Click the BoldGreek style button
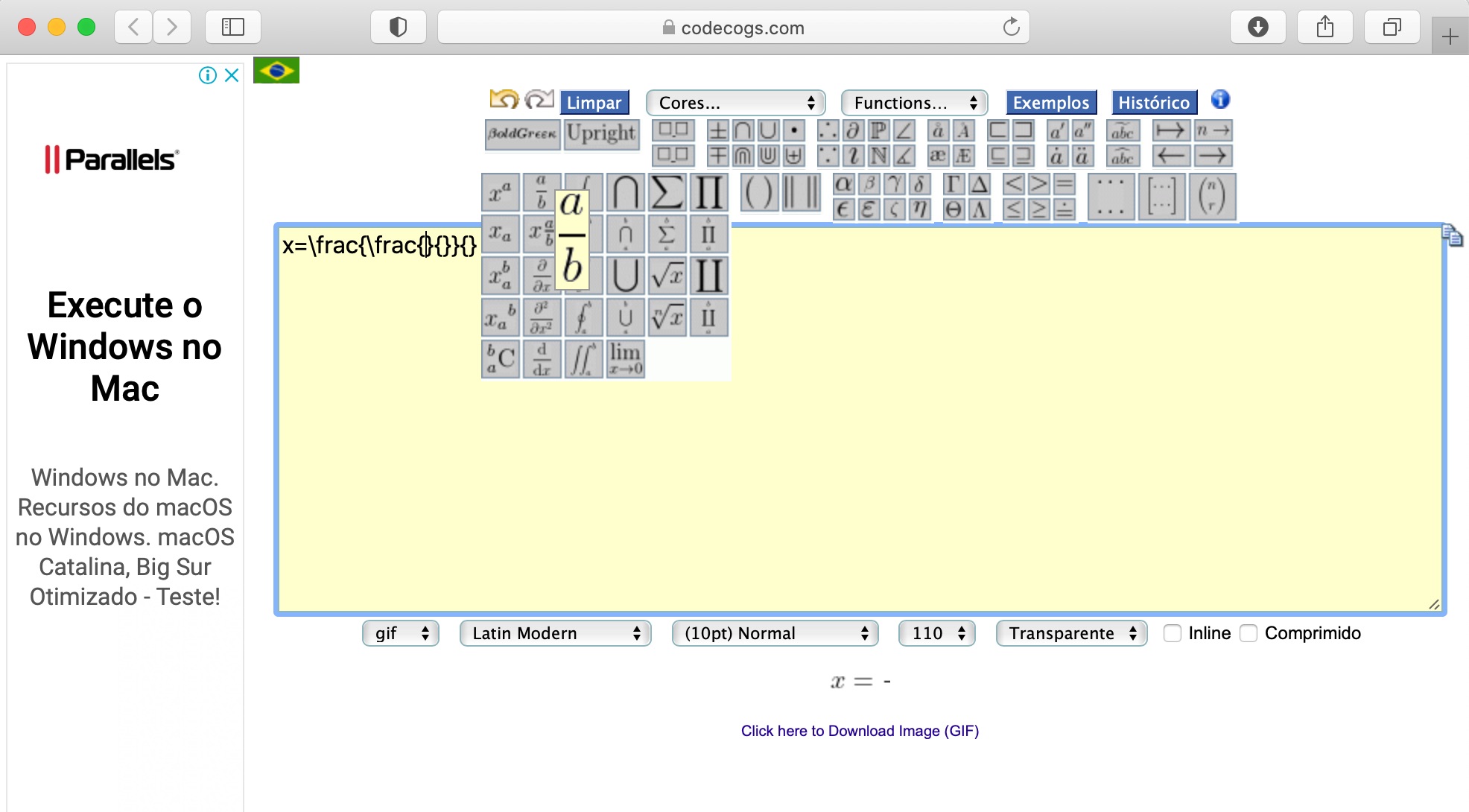 [522, 135]
